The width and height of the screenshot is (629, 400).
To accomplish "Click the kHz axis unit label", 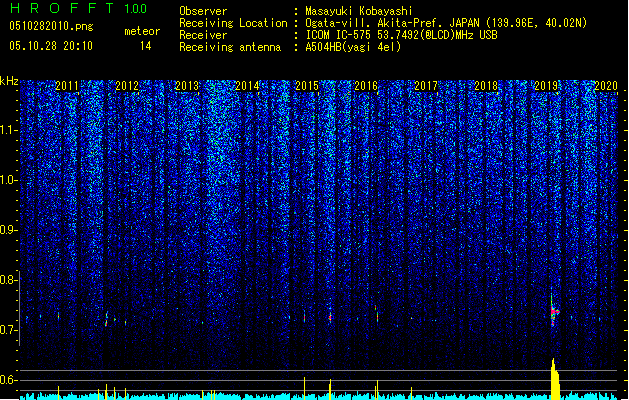I will tap(9, 81).
